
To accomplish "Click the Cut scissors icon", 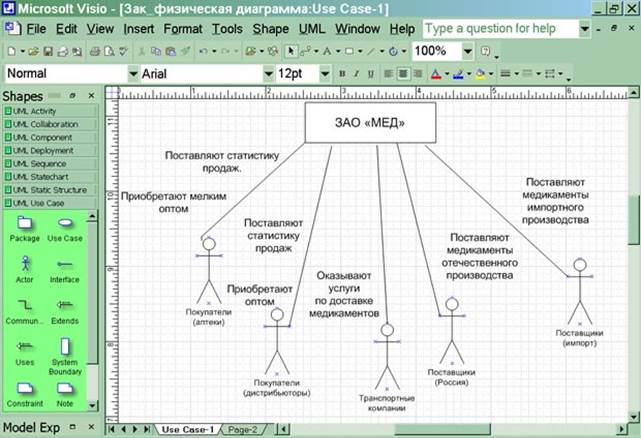I will pos(142,51).
